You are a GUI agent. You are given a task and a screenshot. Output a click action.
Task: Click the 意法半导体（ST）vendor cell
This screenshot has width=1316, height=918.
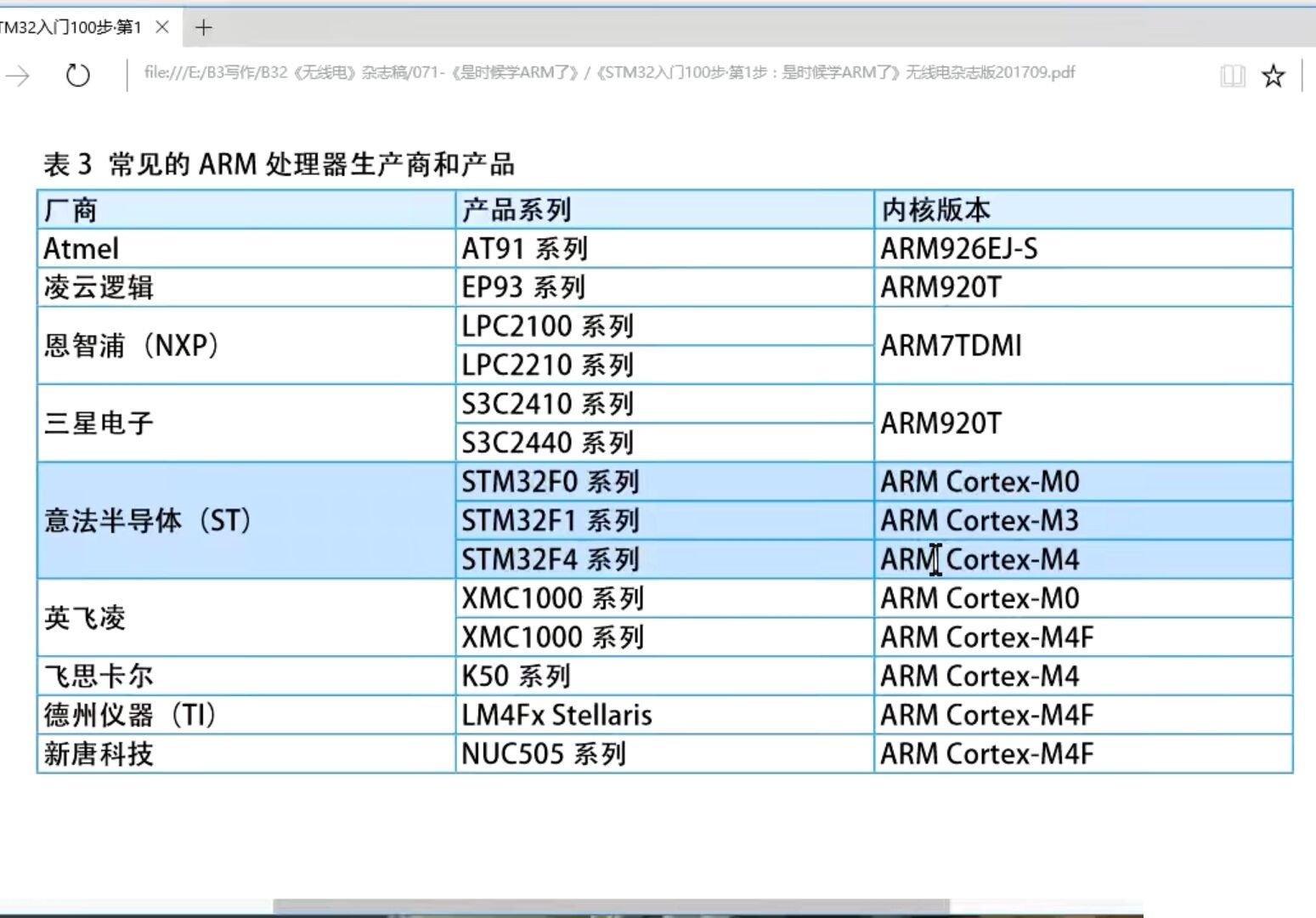[x=246, y=520]
